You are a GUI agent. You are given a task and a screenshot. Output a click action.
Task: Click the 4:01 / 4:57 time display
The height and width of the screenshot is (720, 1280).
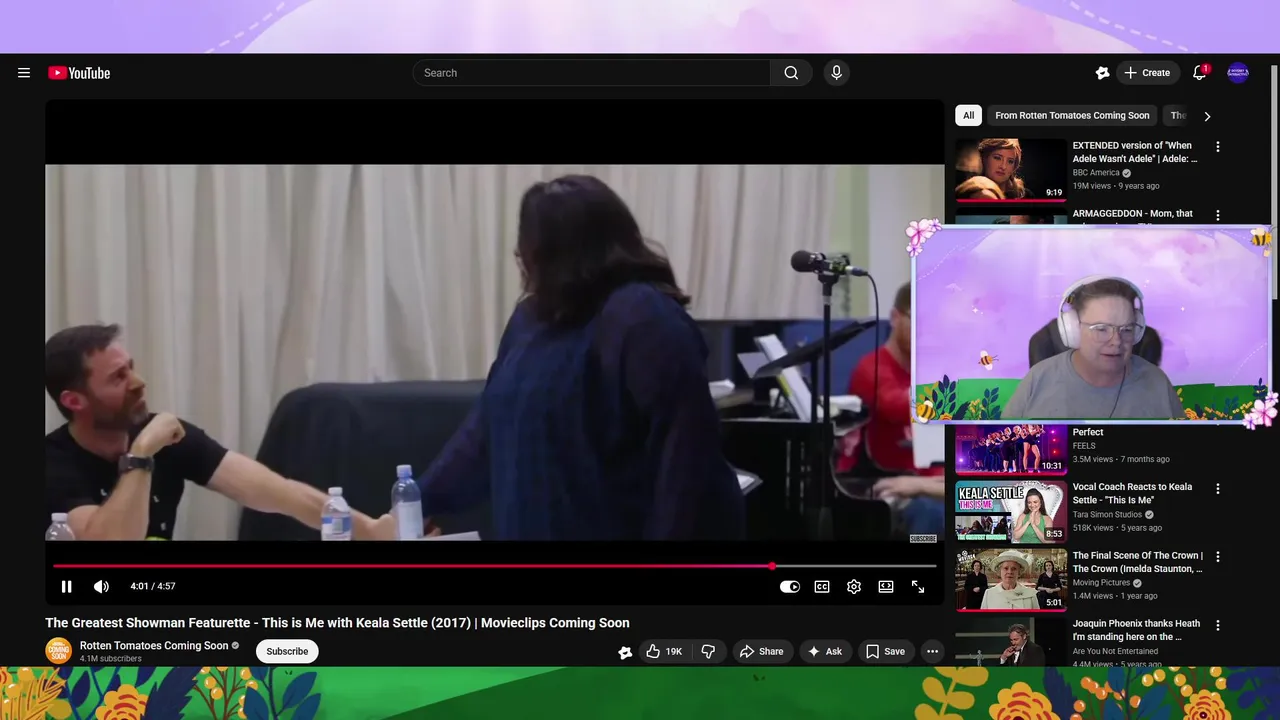153,587
